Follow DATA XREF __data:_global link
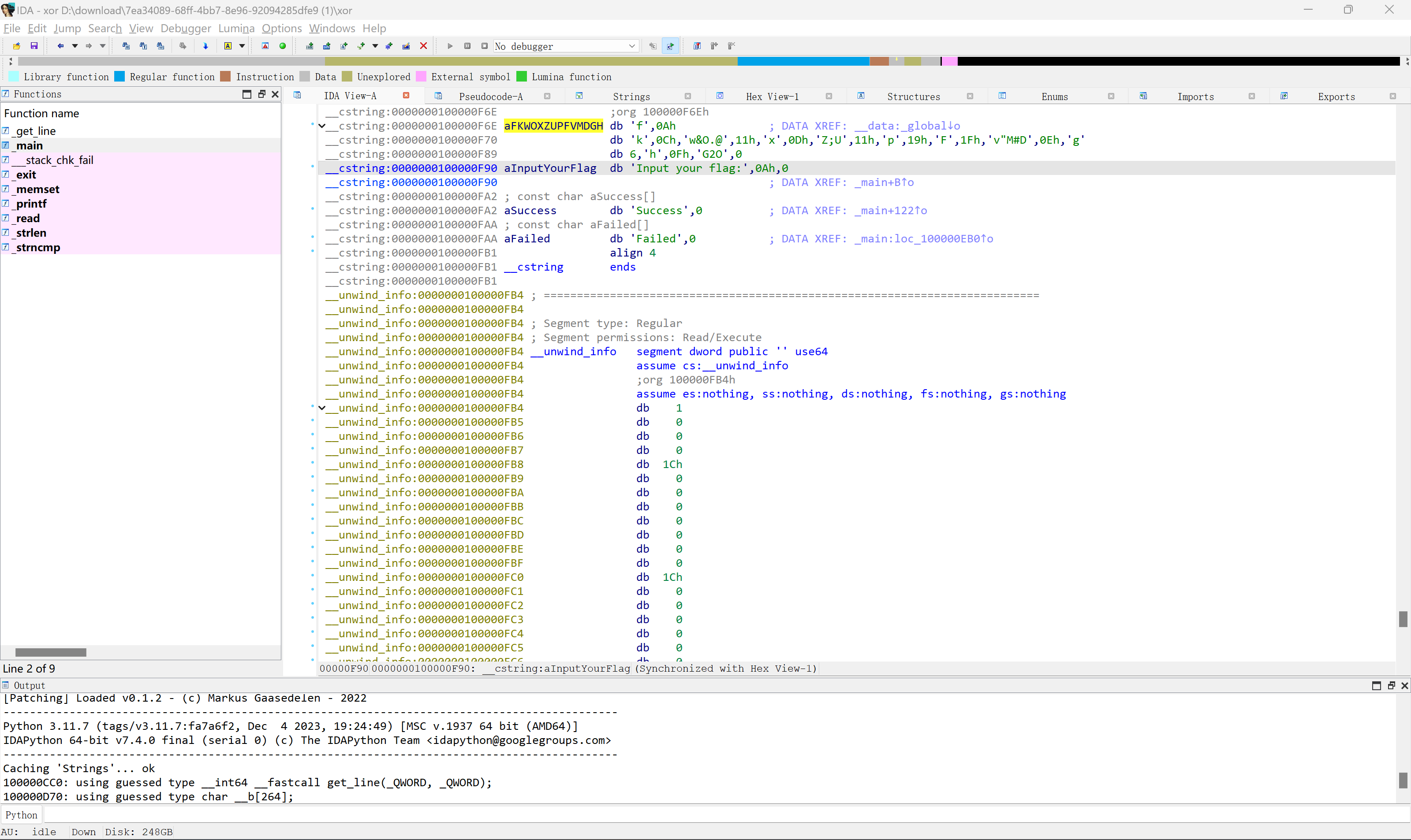 pos(907,126)
